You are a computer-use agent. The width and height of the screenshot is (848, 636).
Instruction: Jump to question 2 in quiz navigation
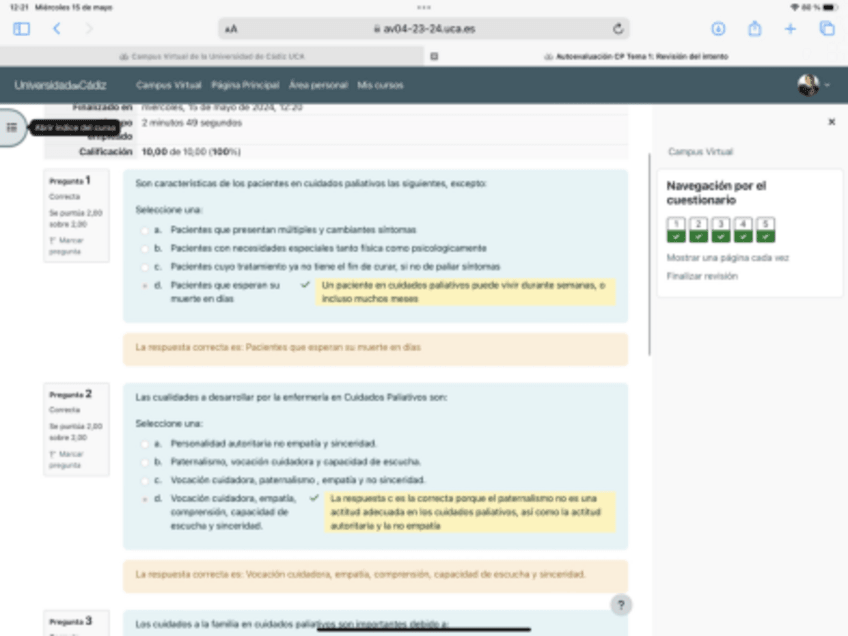pyautogui.click(x=698, y=230)
